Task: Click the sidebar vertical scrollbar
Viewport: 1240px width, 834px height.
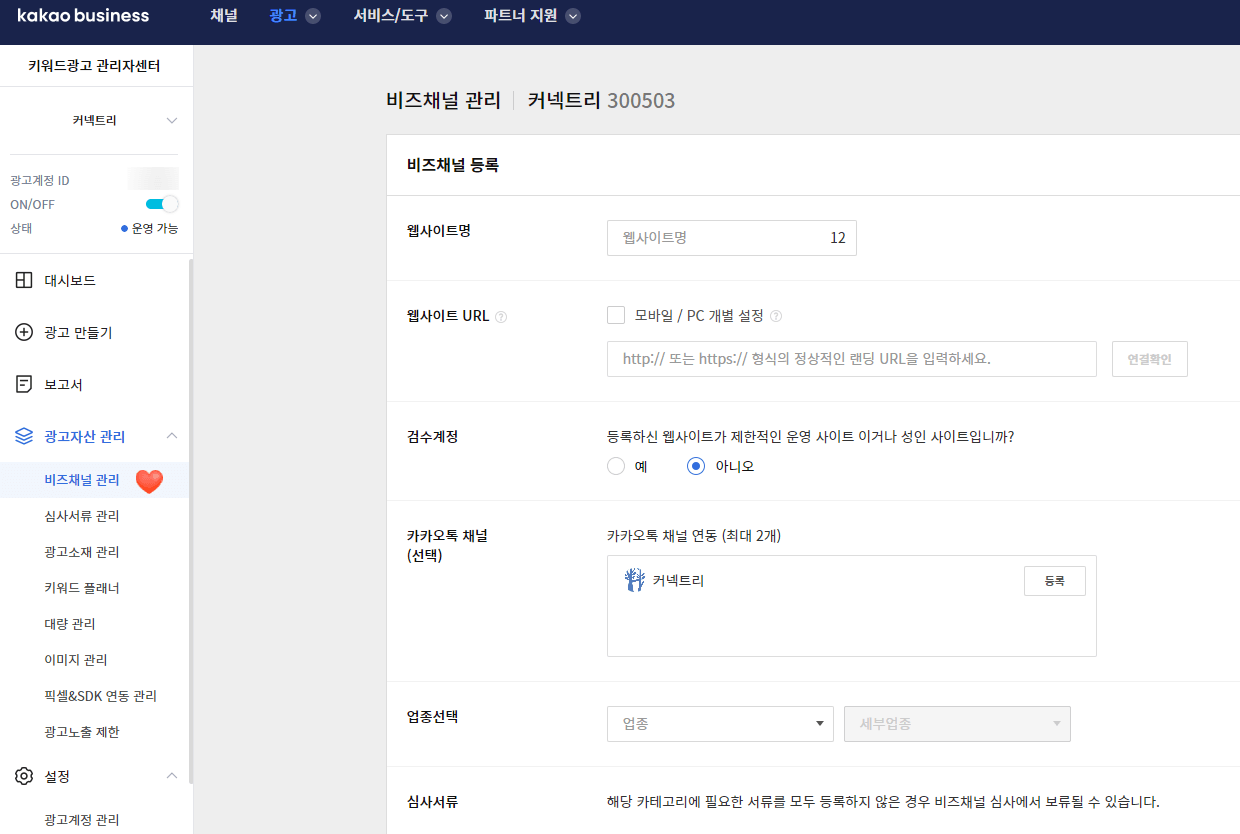Action: pyautogui.click(x=191, y=520)
